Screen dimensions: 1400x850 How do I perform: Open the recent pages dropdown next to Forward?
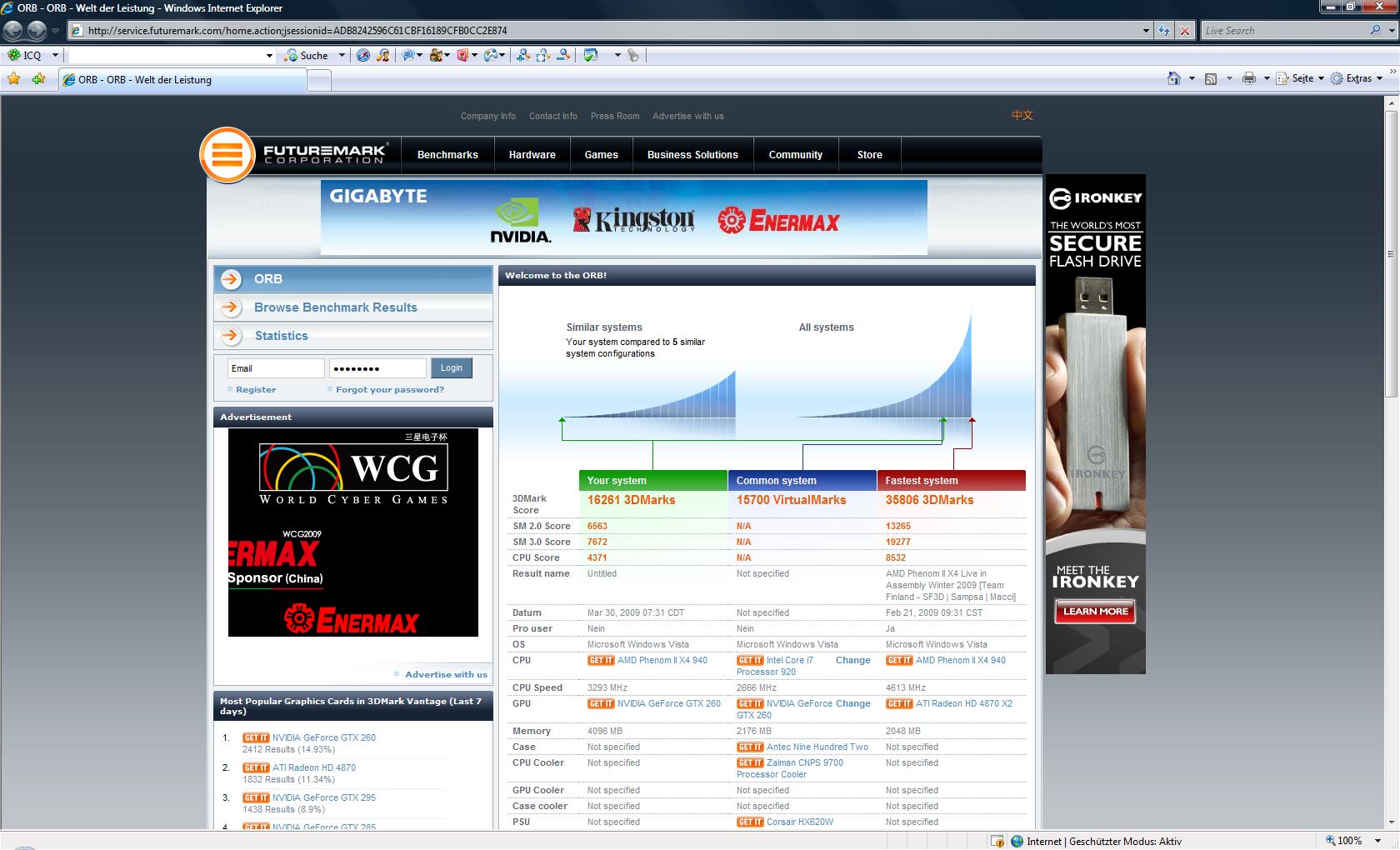55,31
